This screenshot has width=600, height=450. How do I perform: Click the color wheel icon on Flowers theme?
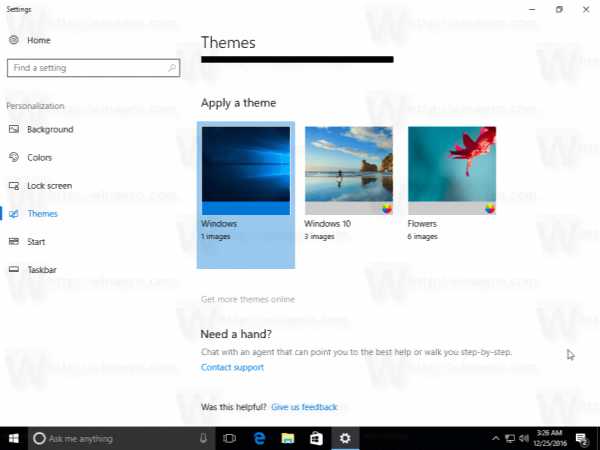click(x=489, y=209)
